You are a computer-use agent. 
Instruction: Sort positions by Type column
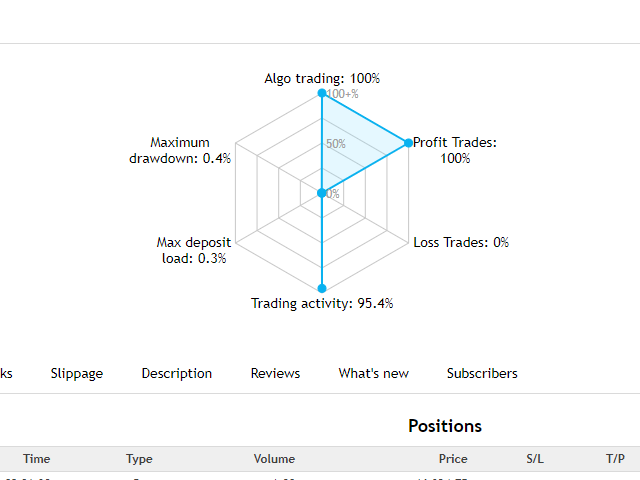coord(139,459)
